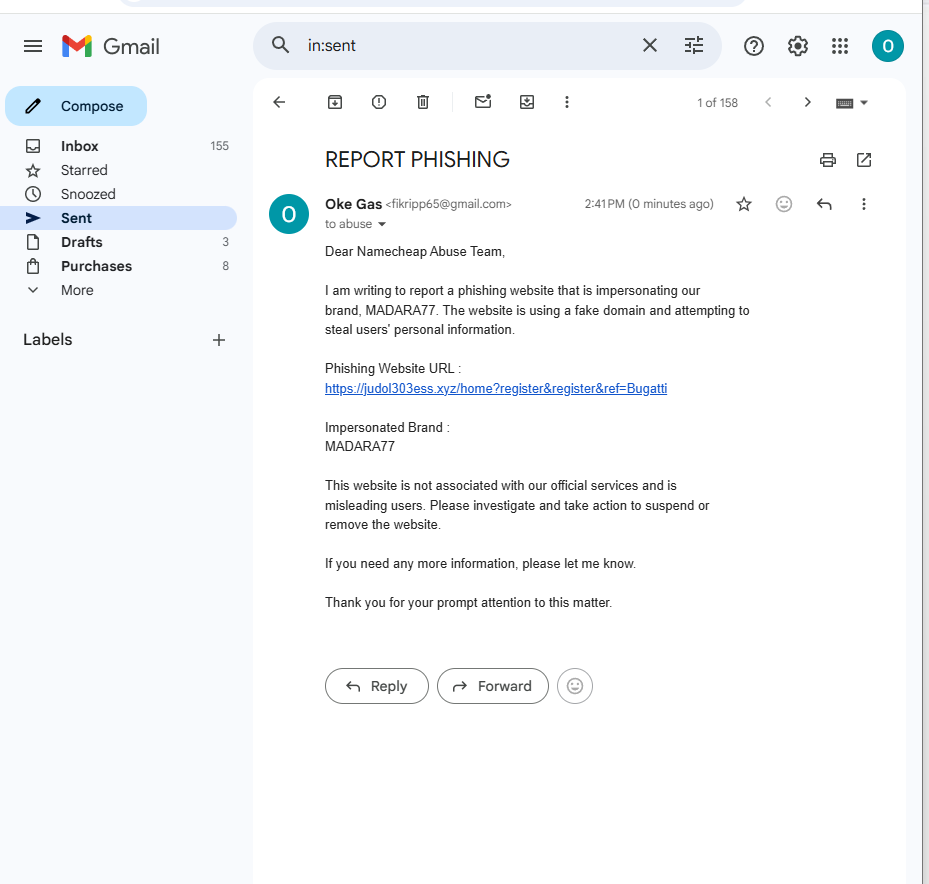The image size is (929, 884).
Task: Open the judol303ess.xyz phishing URL link
Action: [x=496, y=389]
